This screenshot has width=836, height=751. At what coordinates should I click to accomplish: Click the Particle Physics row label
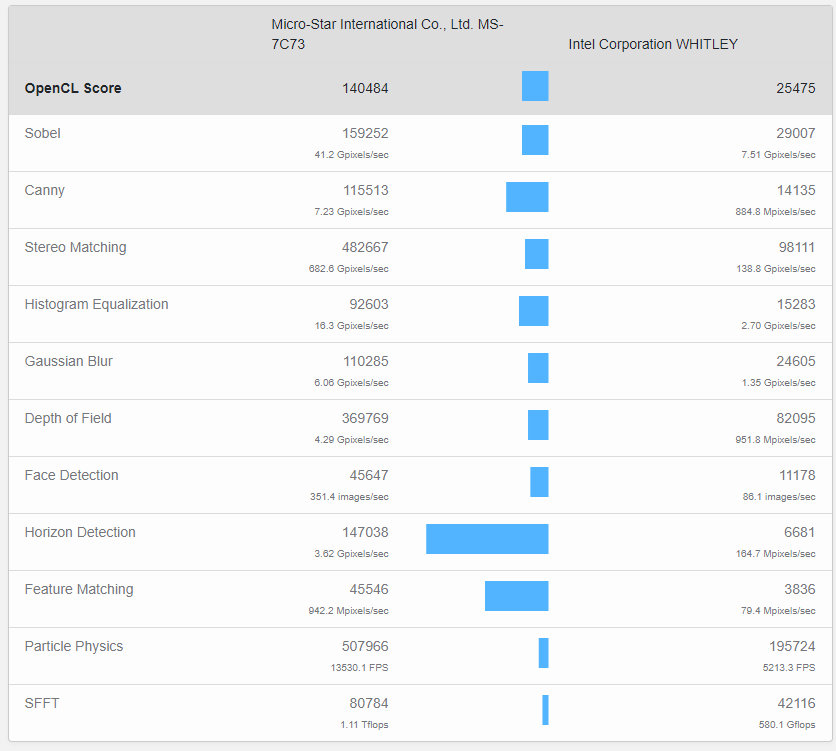(x=73, y=646)
